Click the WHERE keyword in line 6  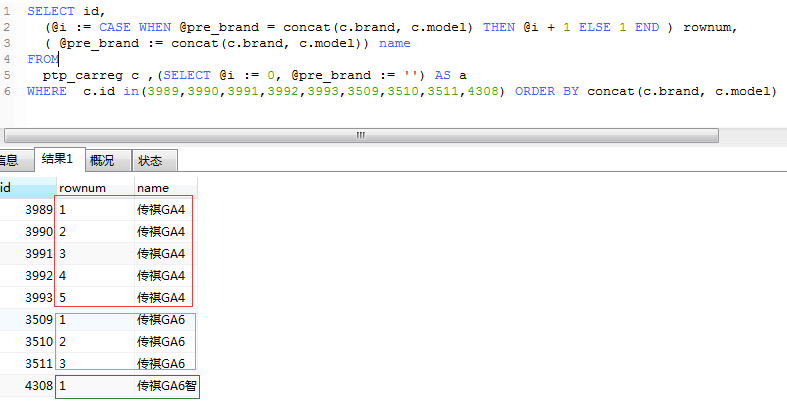coord(47,91)
